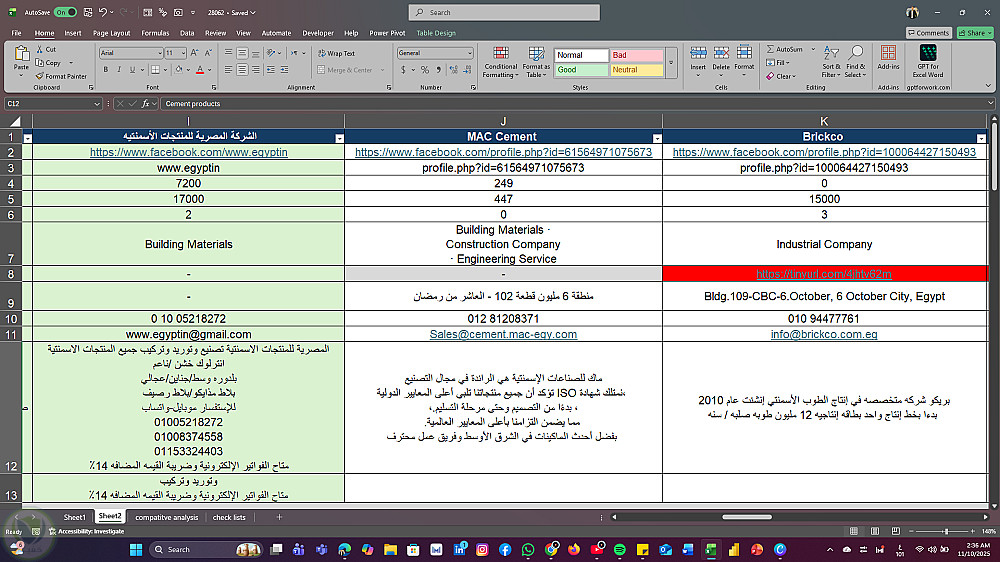Align text to the right

coord(256,70)
